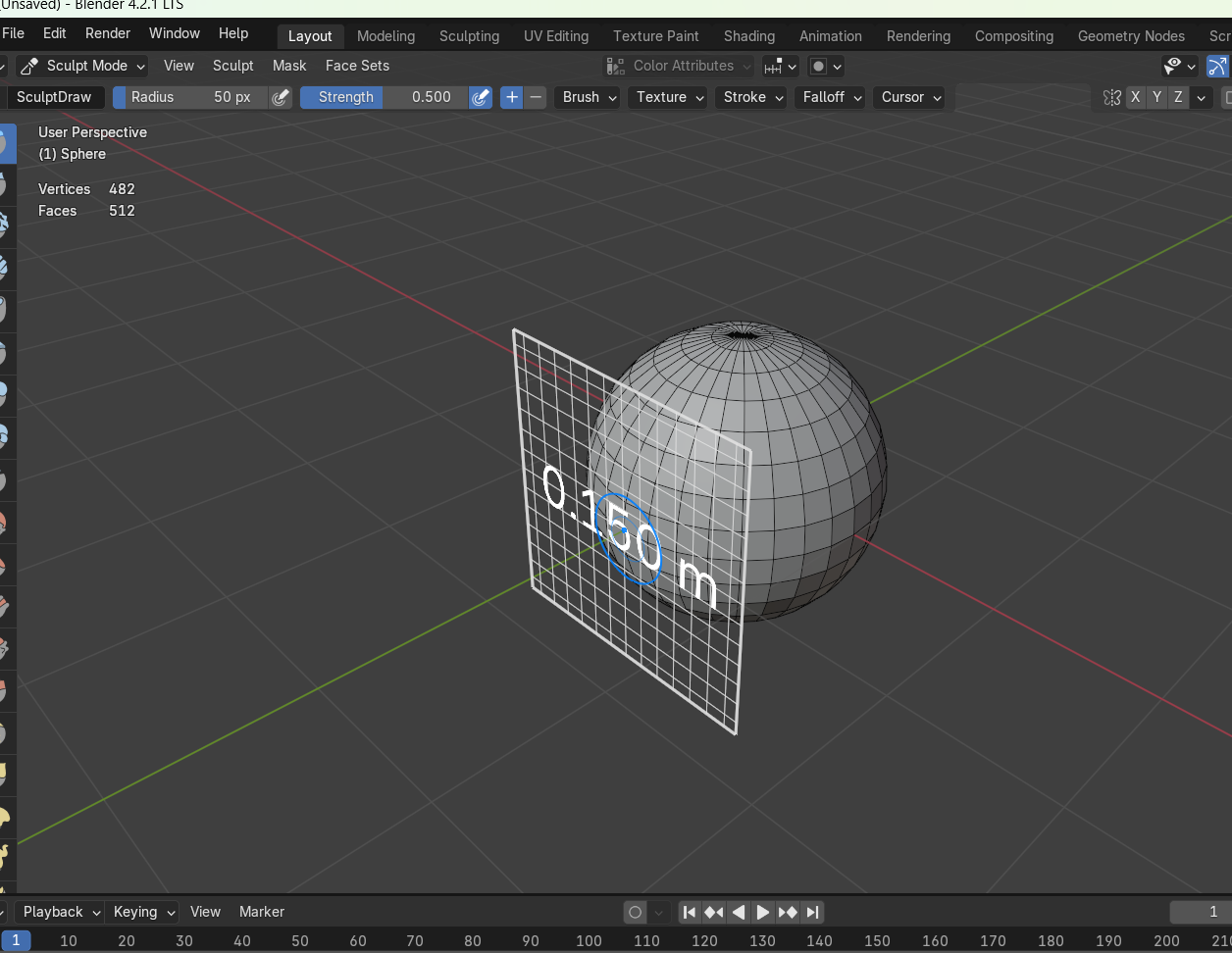
Task: Open the Playback dropdown in timeline
Action: click(x=60, y=912)
